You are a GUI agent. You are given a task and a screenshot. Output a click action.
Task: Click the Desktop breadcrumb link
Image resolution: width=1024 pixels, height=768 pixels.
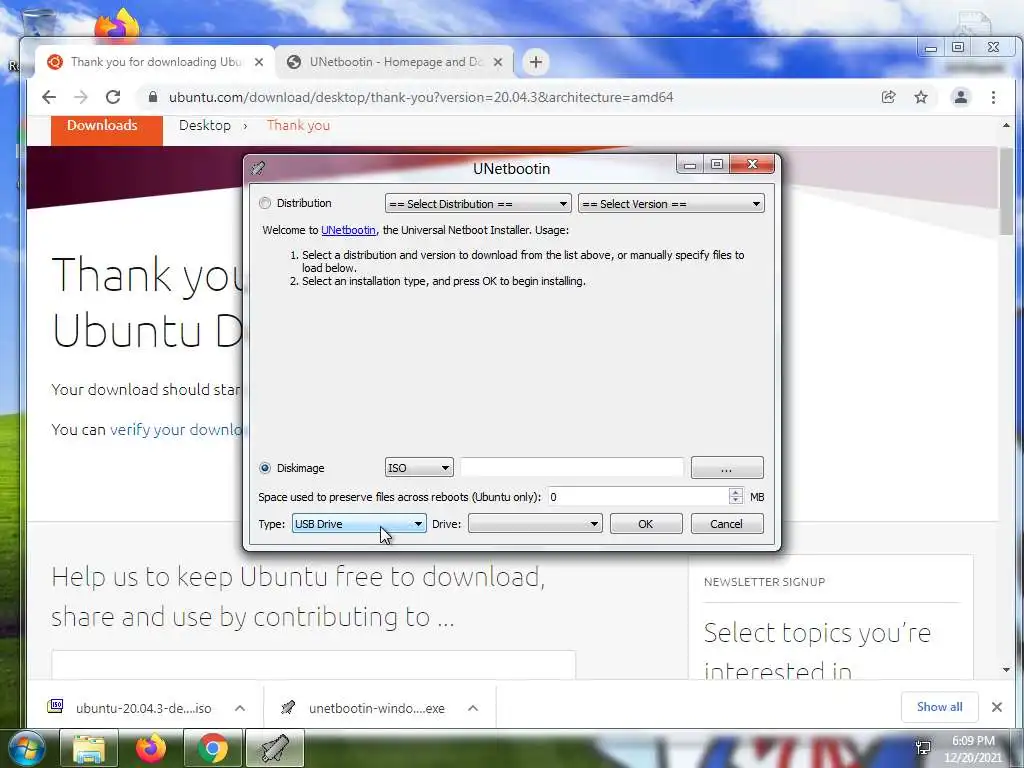[205, 125]
